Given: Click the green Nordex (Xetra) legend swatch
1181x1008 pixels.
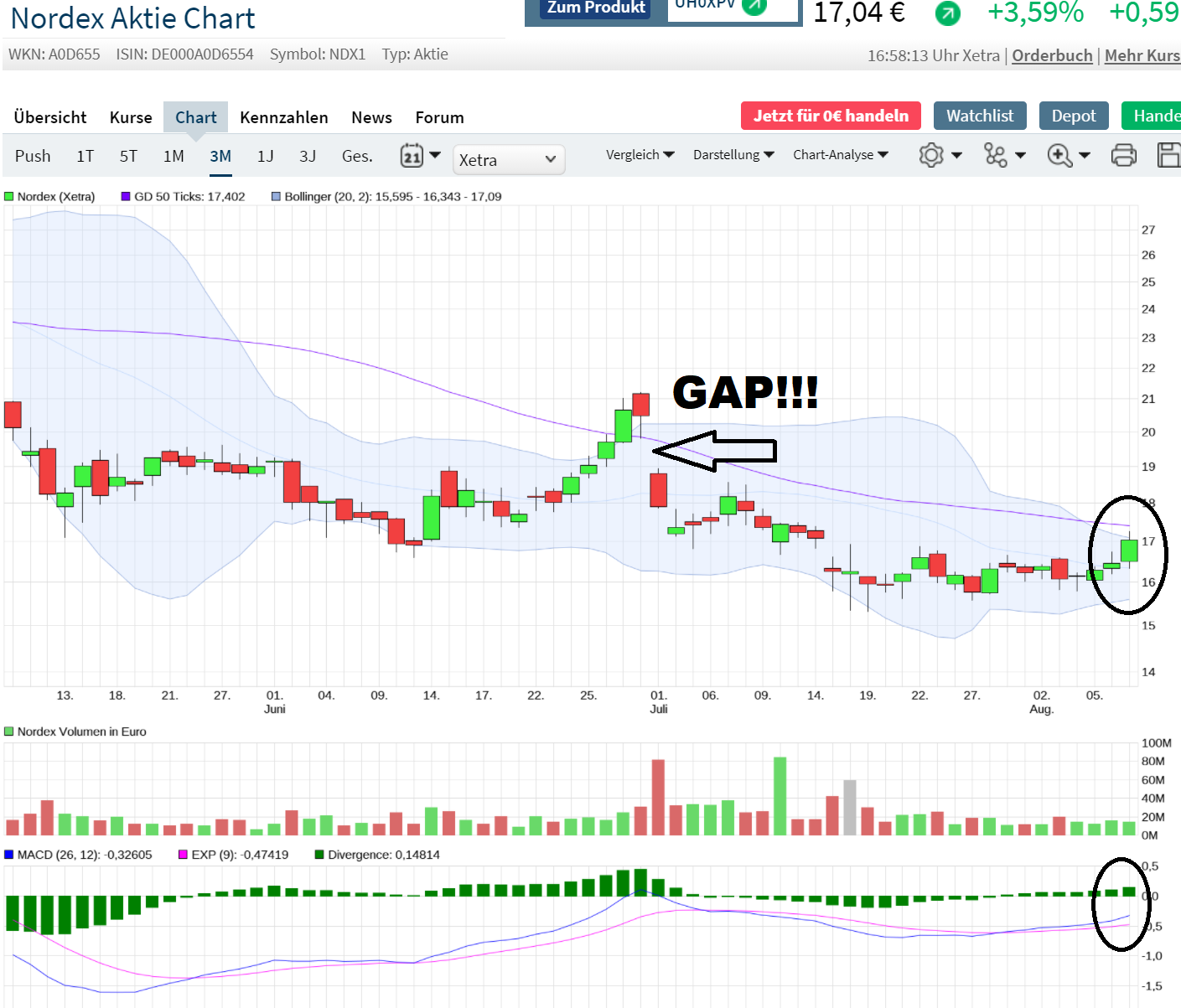Looking at the screenshot, I should coord(9,197).
